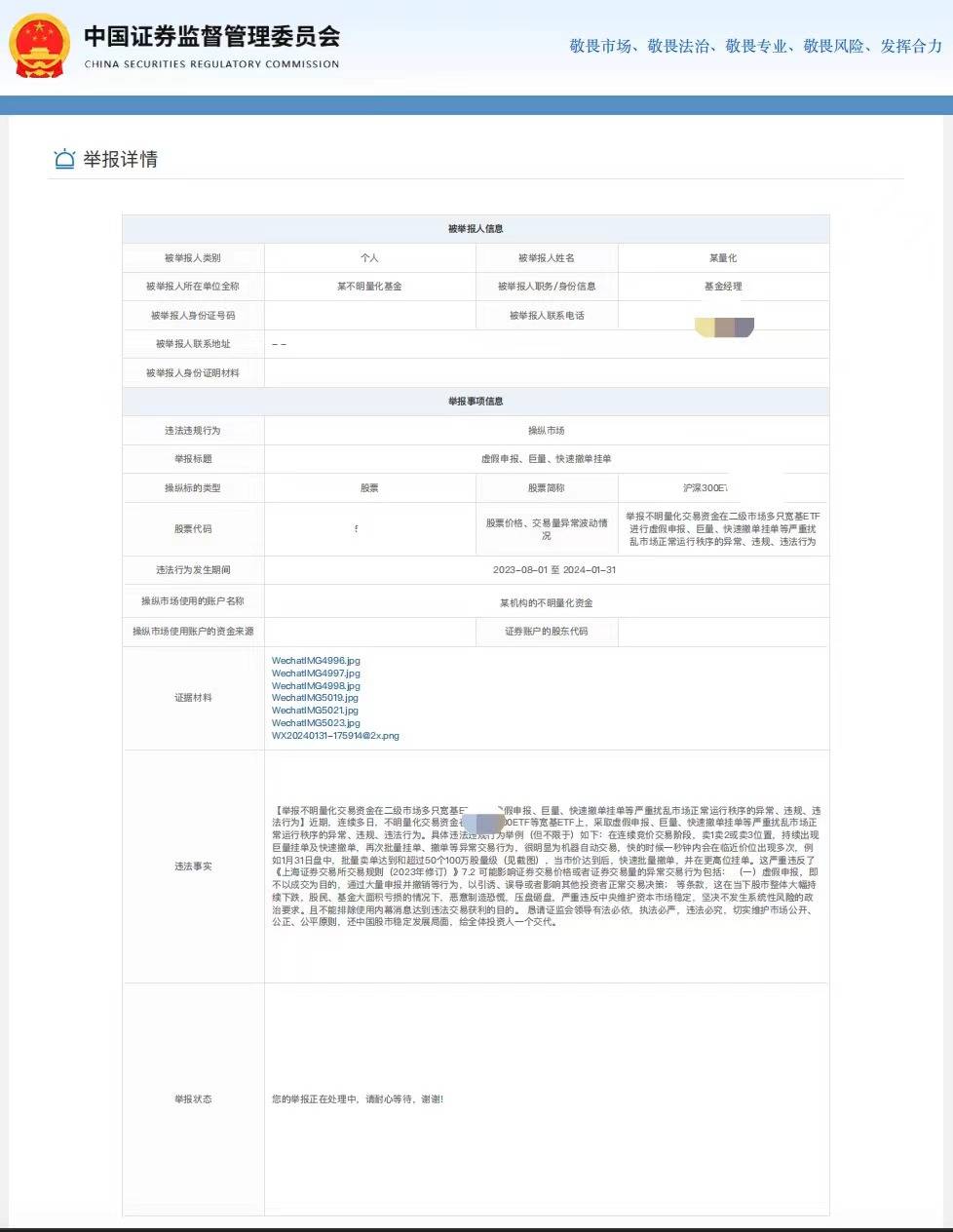This screenshot has height=1232, width=953.
Task: Open evidence file WechatIMG5019.jpg
Action: coord(315,698)
